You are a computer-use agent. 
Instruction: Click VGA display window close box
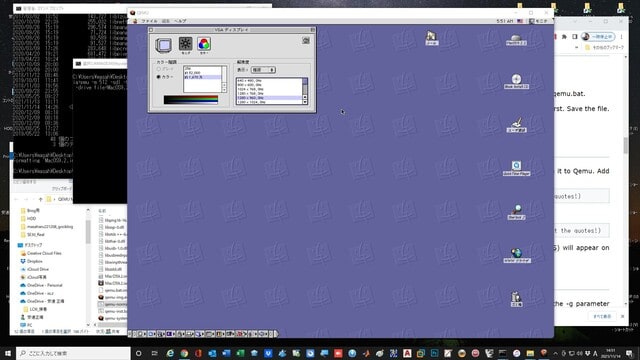151,30
